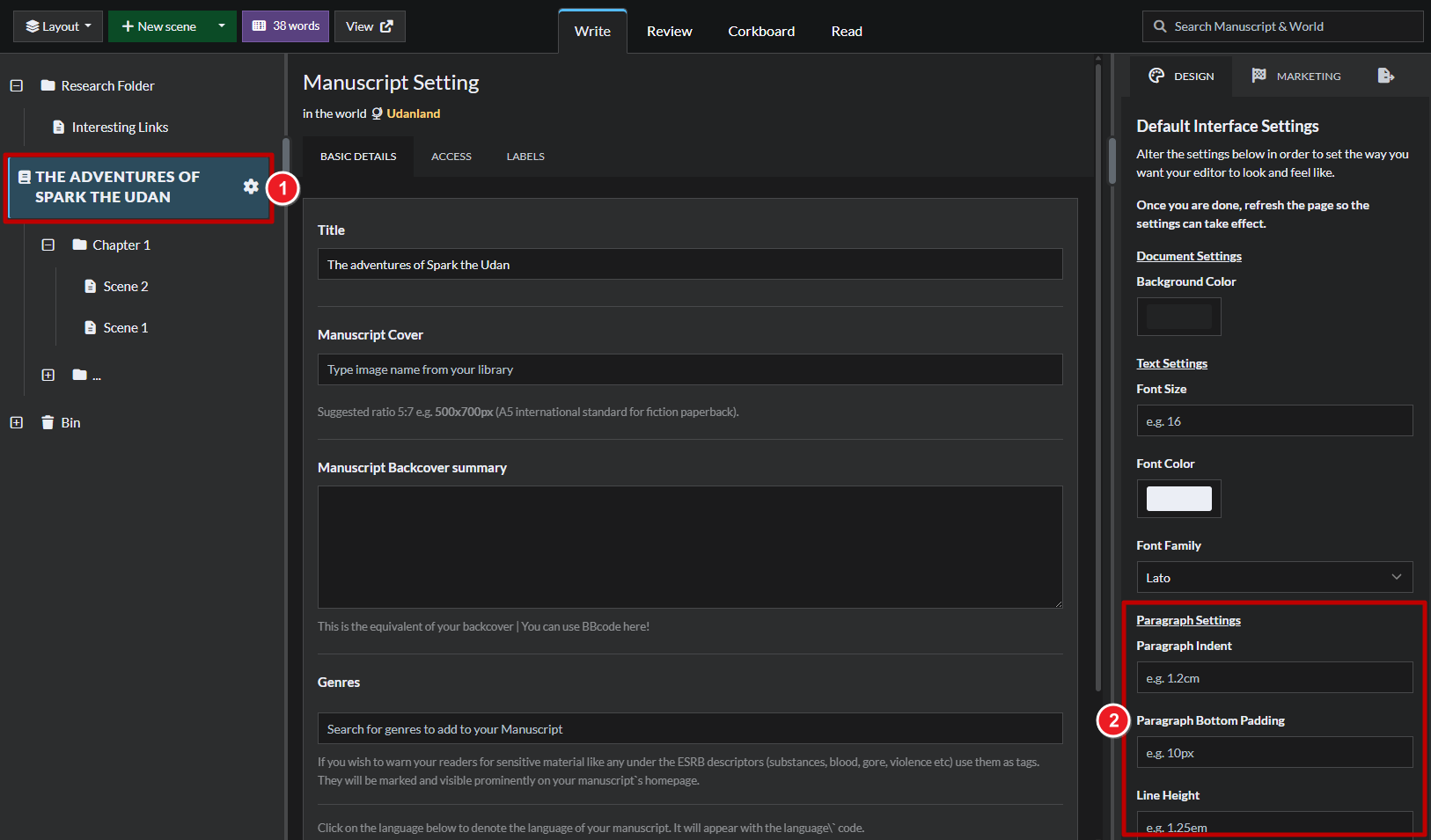Viewport: 1431px width, 840px height.
Task: Open the Labels tab
Action: coord(525,157)
